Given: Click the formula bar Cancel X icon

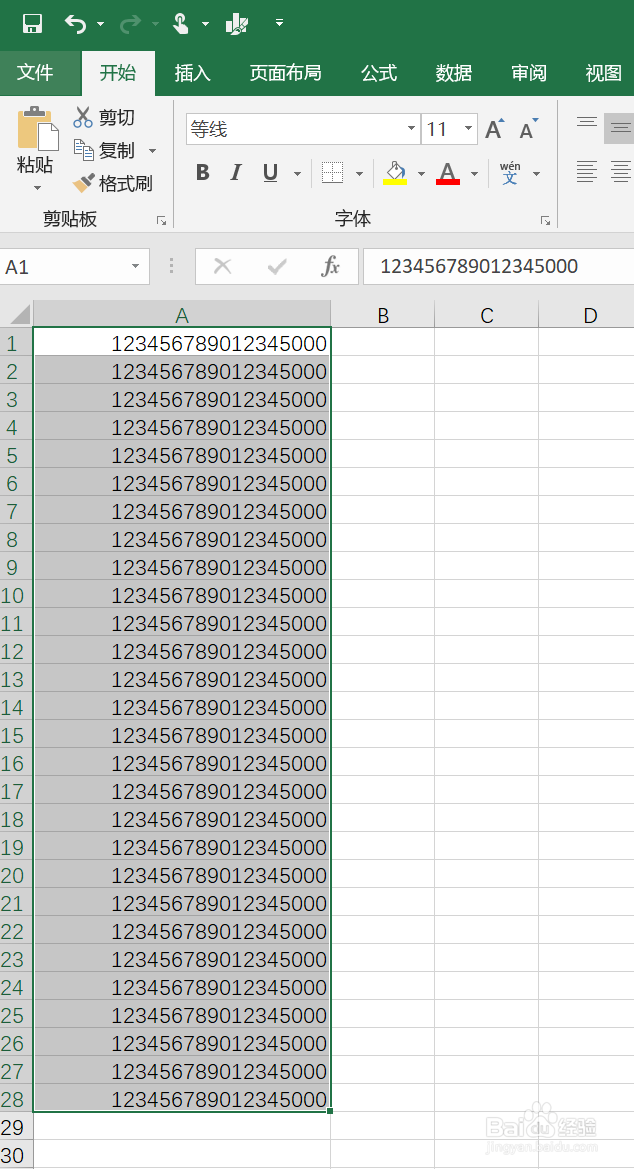Looking at the screenshot, I should click(222, 266).
